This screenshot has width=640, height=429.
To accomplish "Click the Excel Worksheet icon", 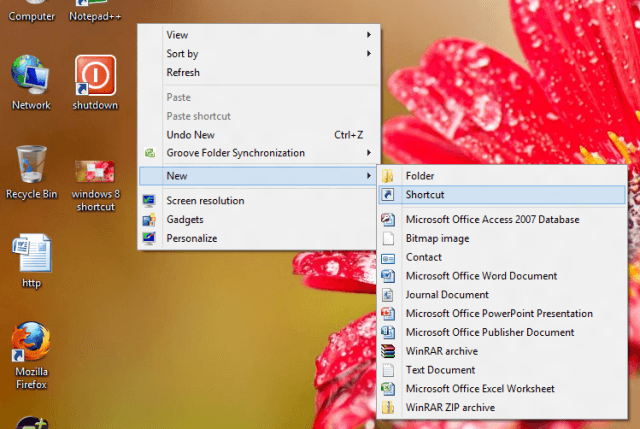I will pos(388,389).
